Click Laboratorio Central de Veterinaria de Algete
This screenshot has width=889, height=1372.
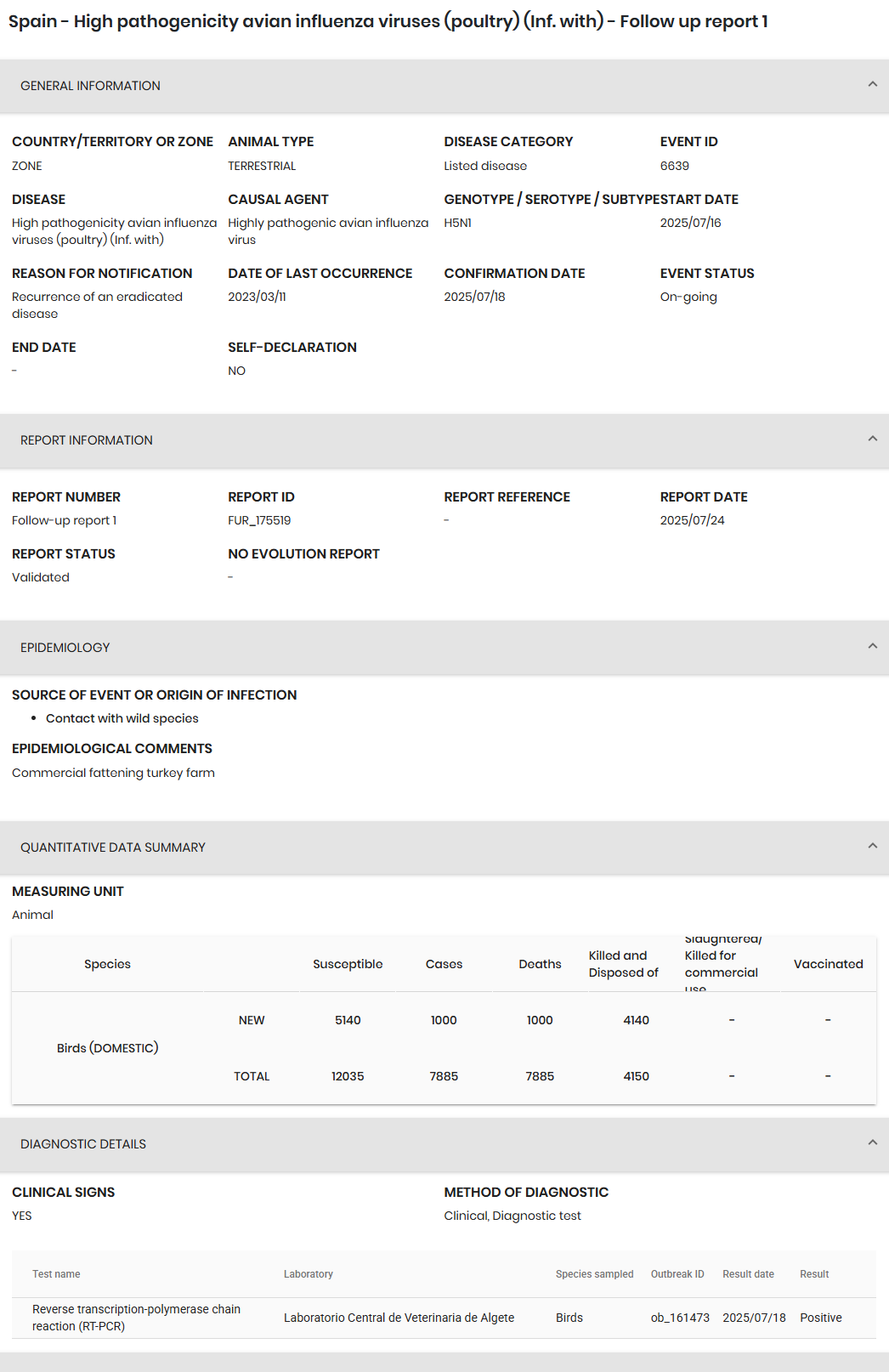[x=399, y=1318]
